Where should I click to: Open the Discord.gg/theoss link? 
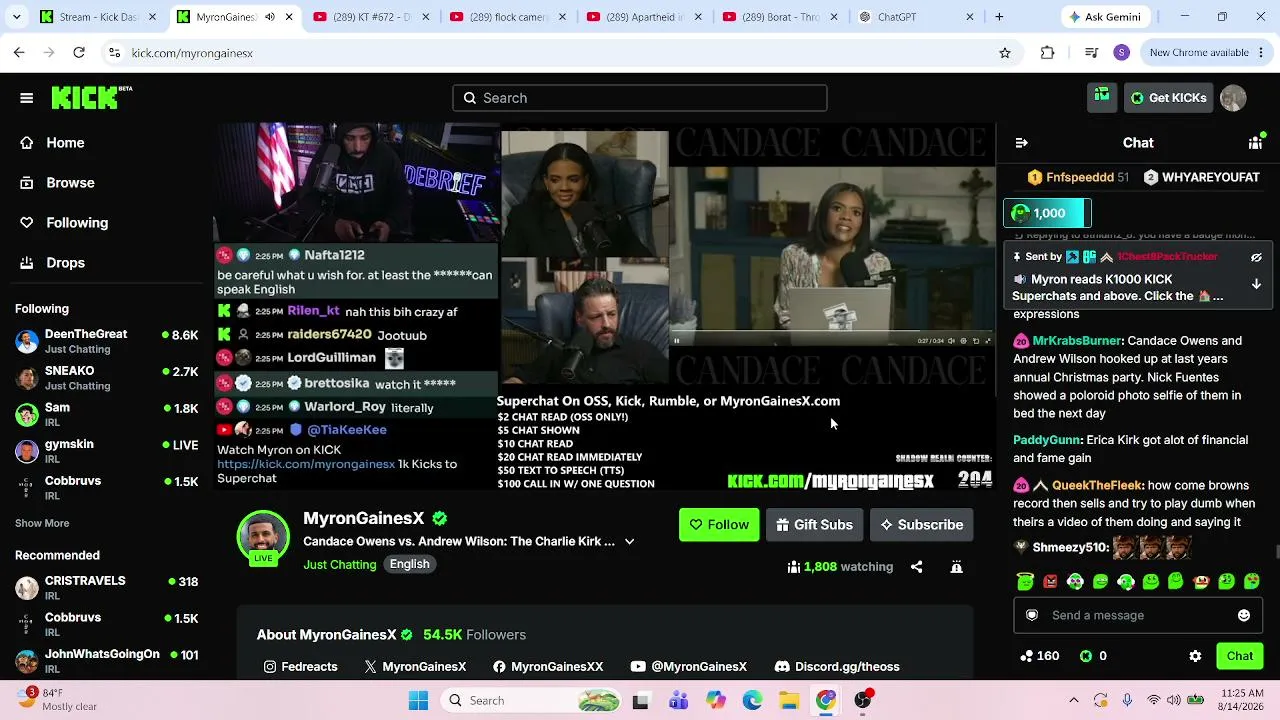click(x=837, y=667)
